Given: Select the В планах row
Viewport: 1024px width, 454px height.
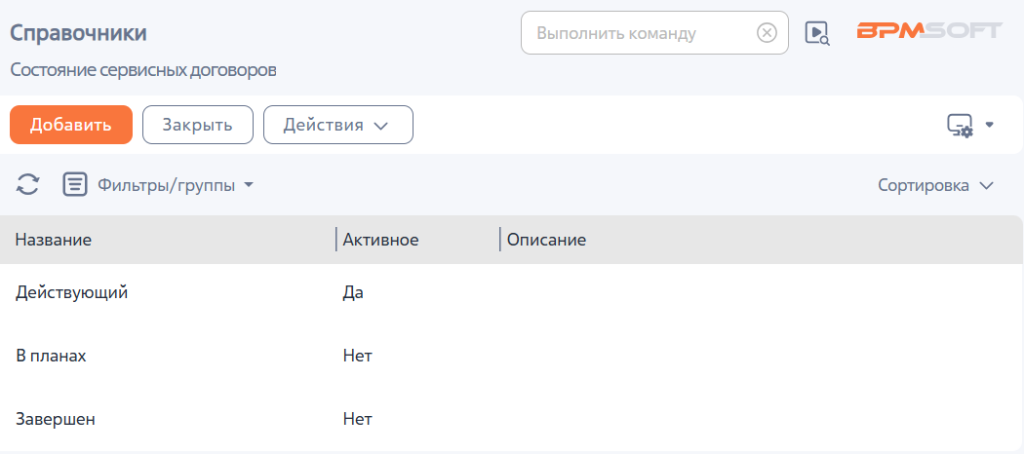Looking at the screenshot, I should [x=511, y=356].
